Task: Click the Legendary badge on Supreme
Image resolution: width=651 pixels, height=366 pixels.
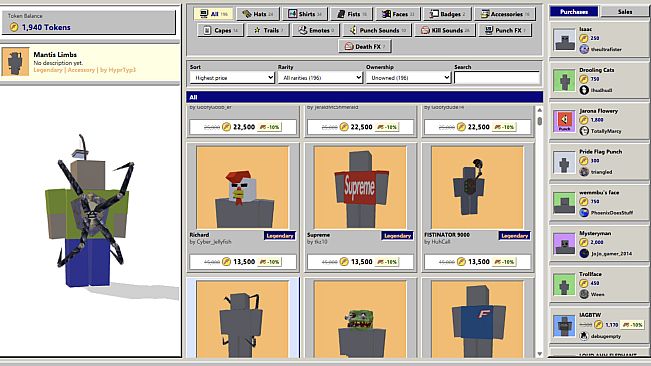Action: point(397,236)
